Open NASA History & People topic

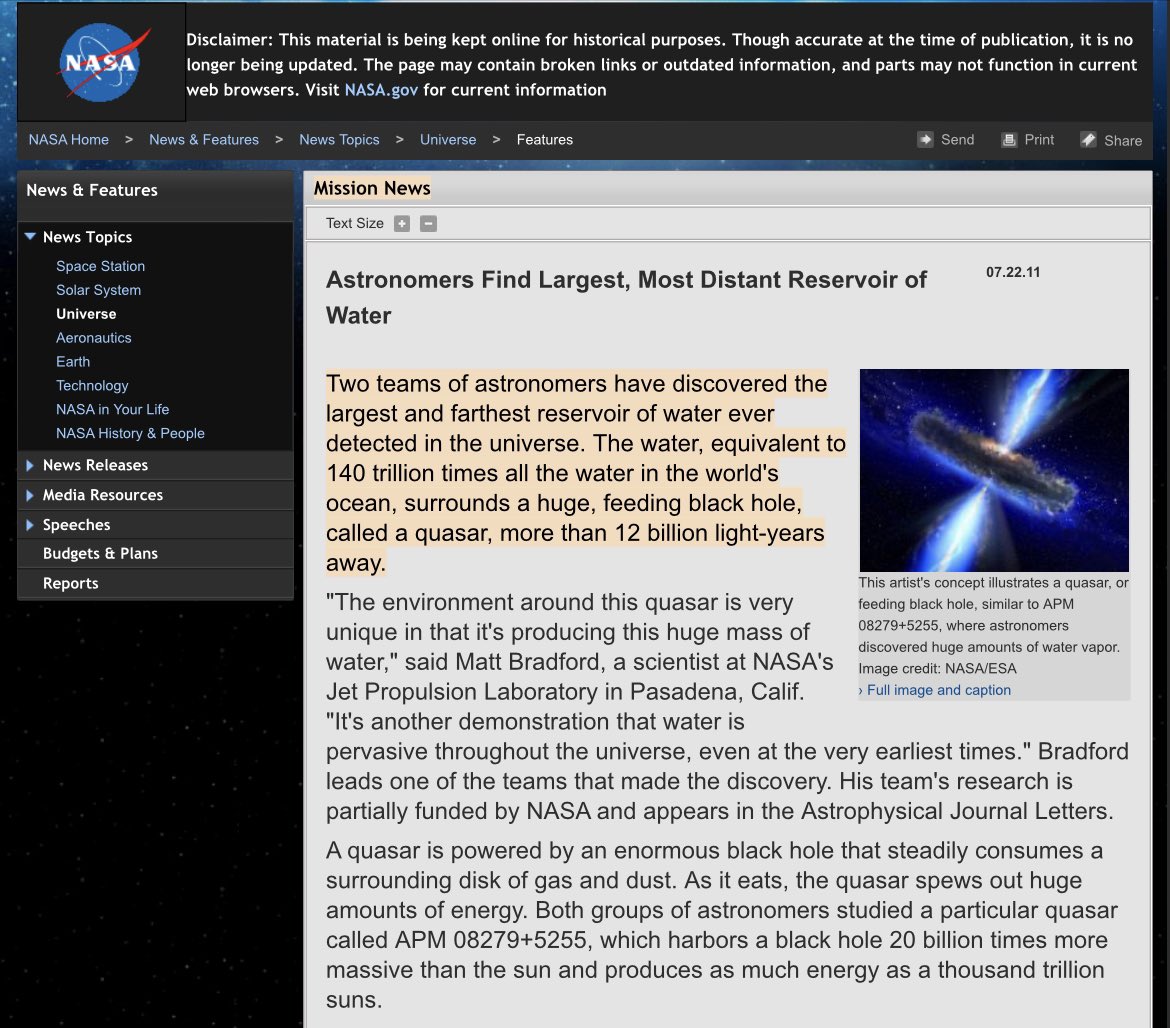tap(131, 433)
